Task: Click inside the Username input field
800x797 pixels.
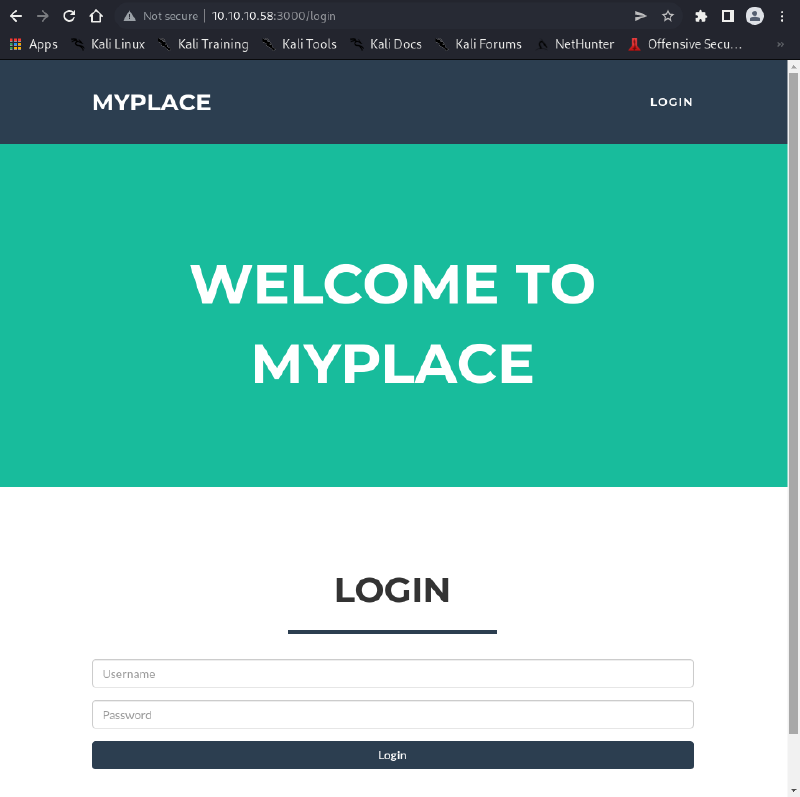Action: point(392,673)
